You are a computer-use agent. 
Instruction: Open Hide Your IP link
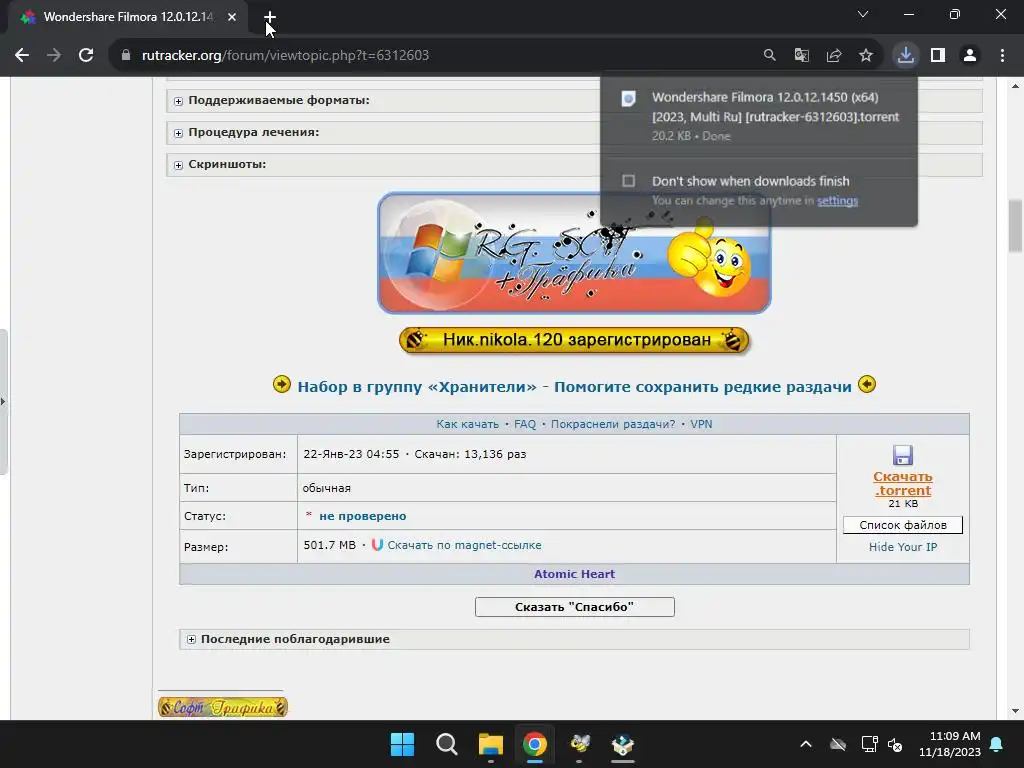point(903,547)
